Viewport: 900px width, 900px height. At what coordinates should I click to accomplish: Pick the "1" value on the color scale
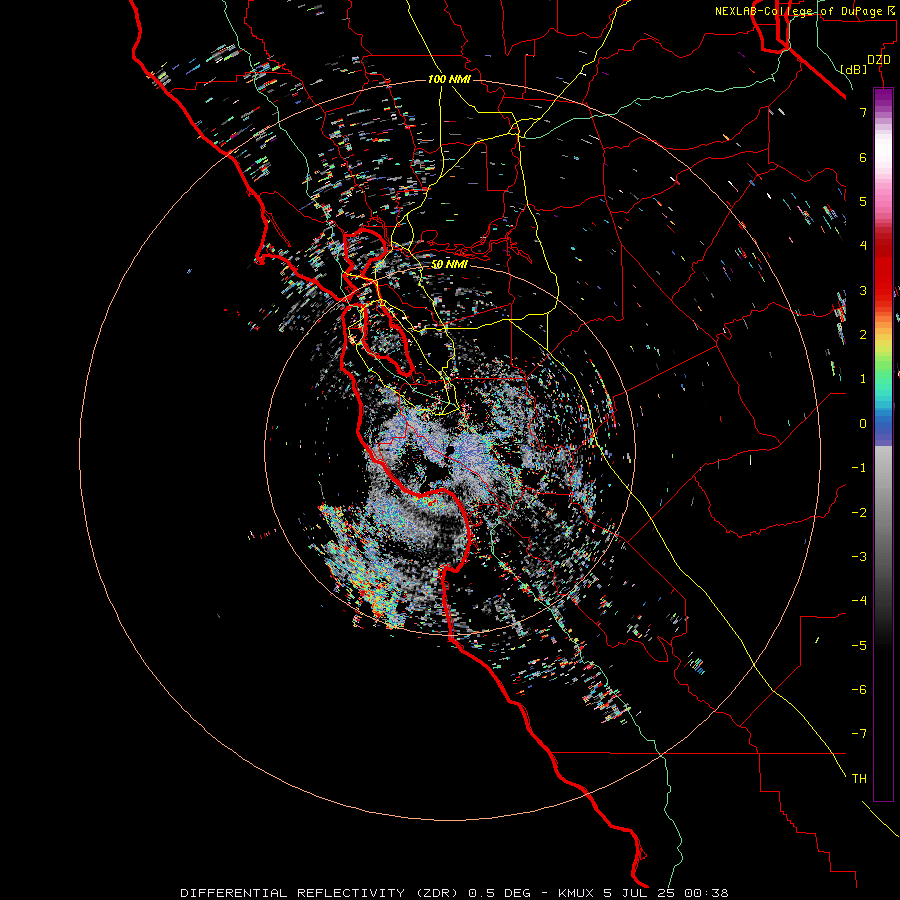[x=863, y=379]
